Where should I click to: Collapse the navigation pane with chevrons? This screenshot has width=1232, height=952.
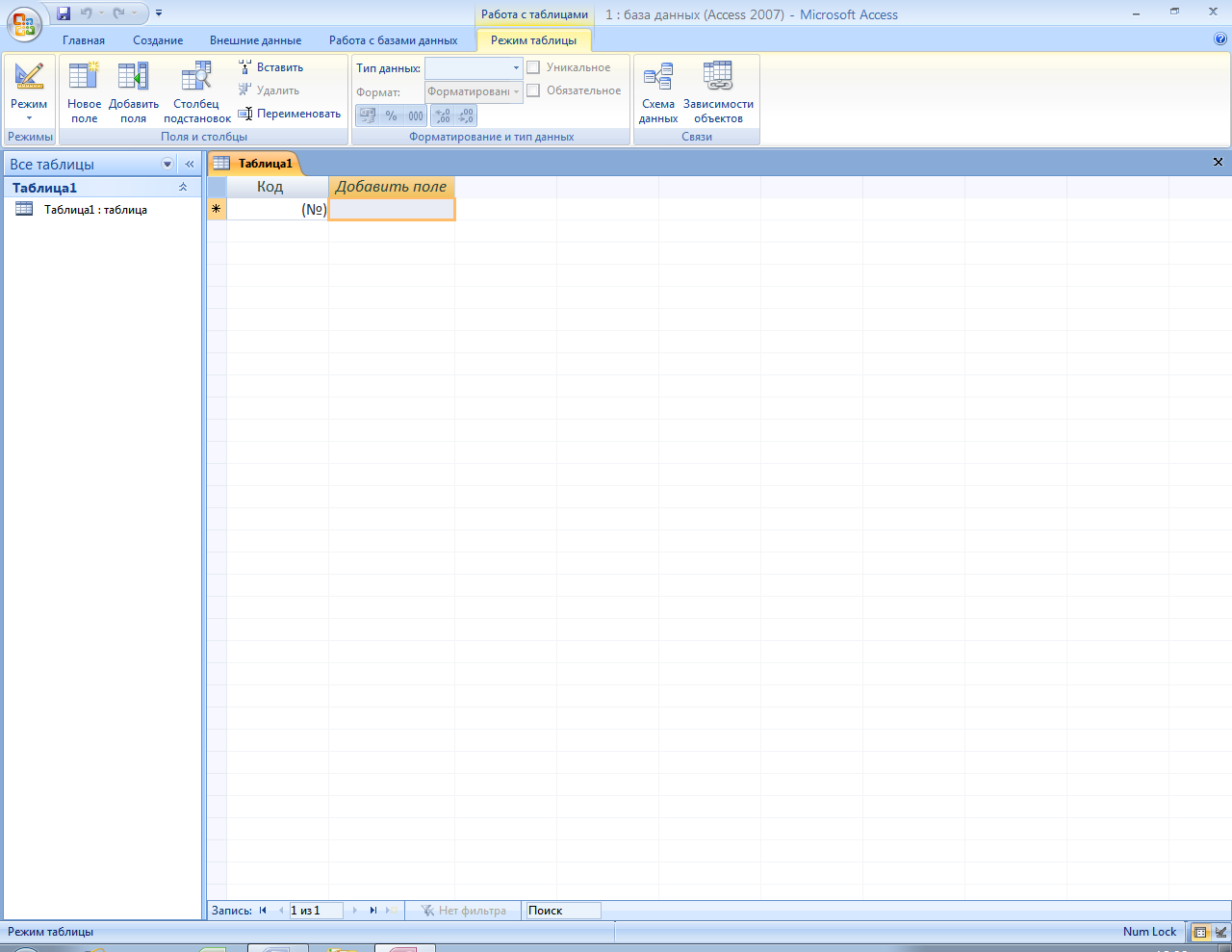[190, 164]
